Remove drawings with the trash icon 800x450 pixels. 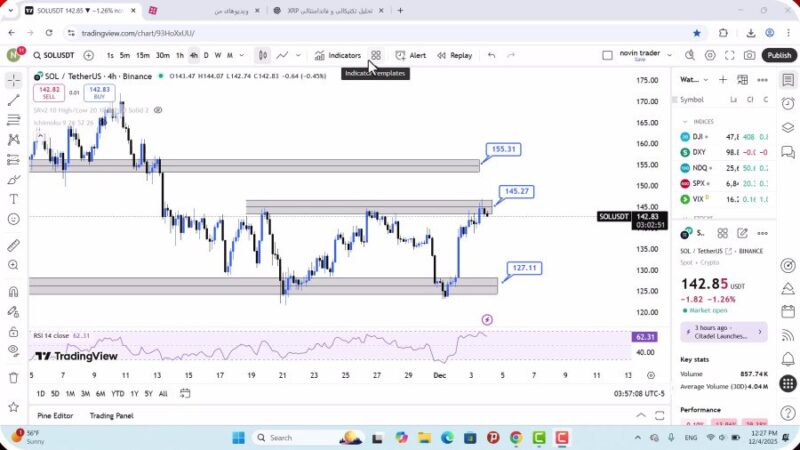tap(13, 378)
